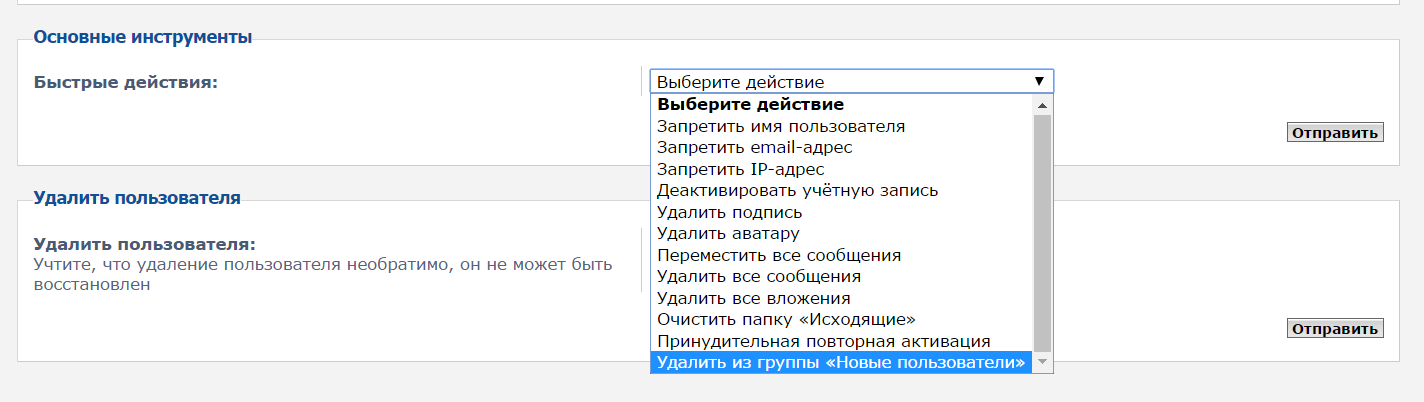Select the bold 'Выберите действие' list option
Screen dimensions: 1424x402
(750, 104)
